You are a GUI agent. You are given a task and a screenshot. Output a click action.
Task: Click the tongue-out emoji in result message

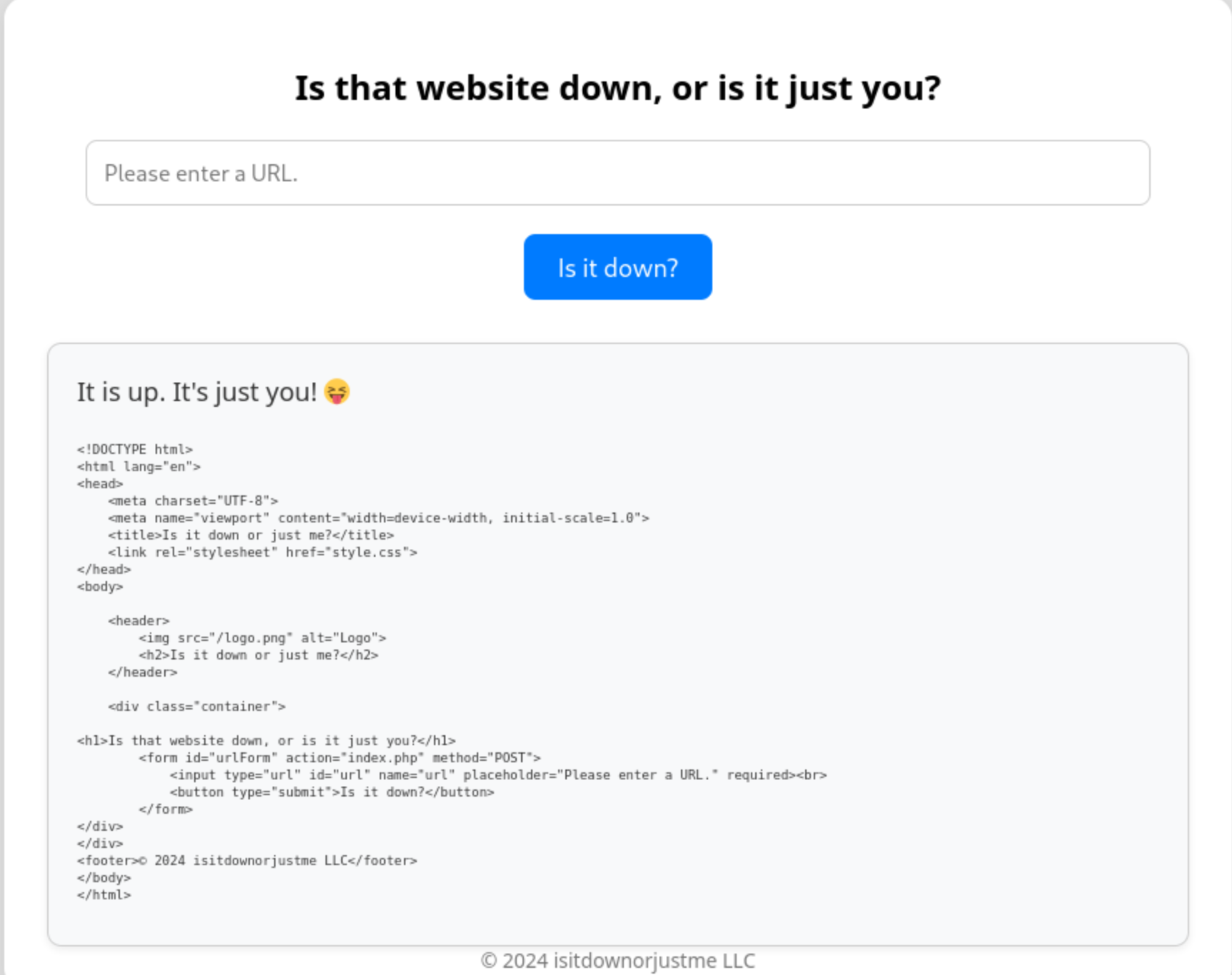click(x=337, y=392)
